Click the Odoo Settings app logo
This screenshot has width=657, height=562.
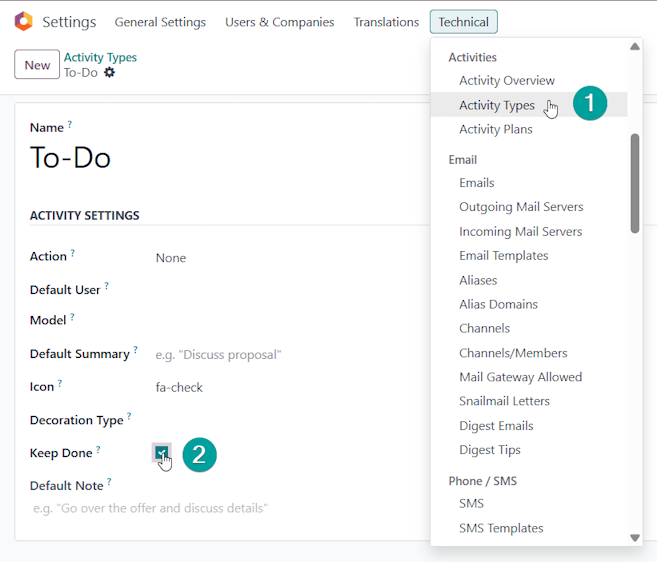coord(23,21)
